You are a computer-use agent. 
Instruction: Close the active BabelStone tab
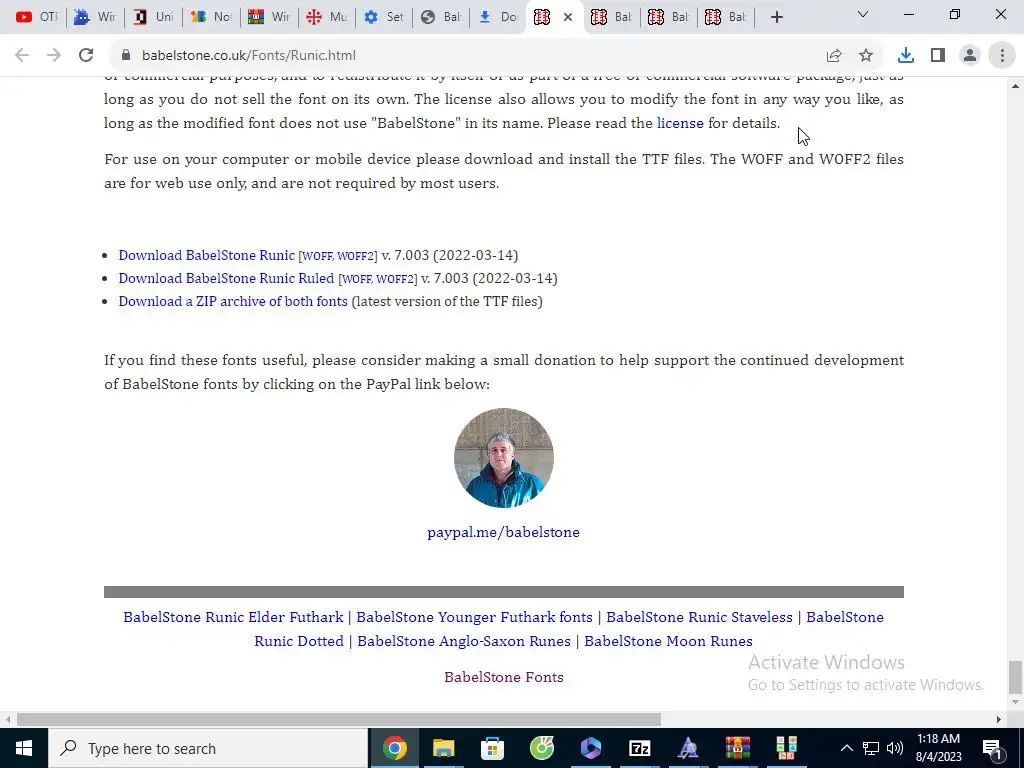tap(568, 17)
